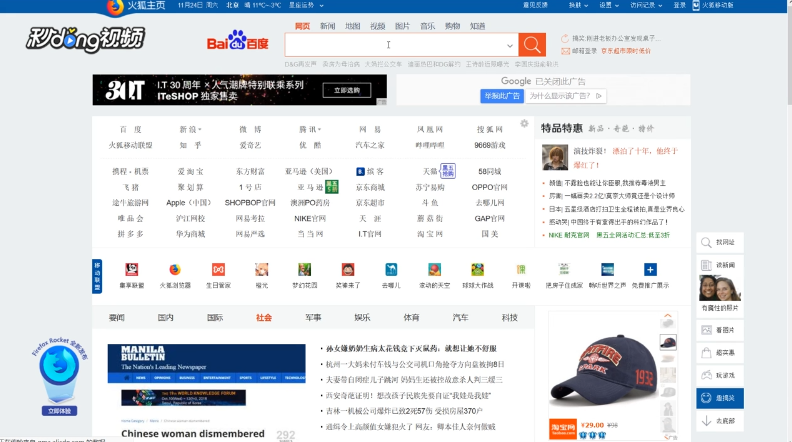Open the 火狐浏览器 app icon
The image size is (792, 442).
point(175,269)
